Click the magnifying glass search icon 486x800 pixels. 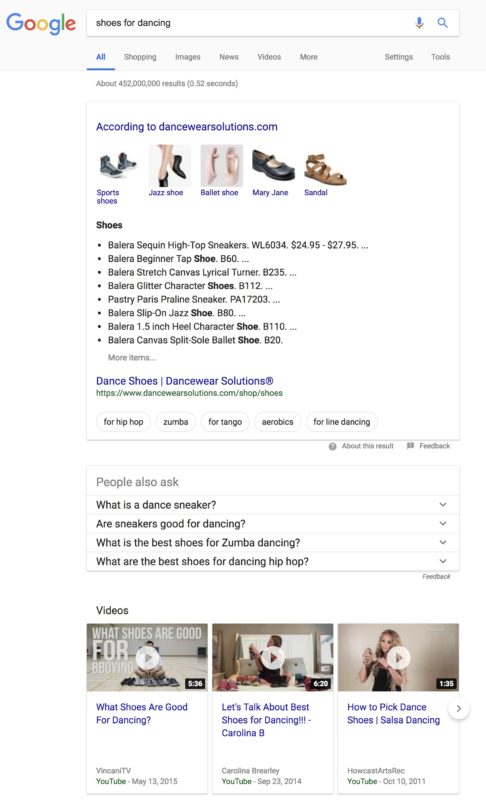pyautogui.click(x=443, y=22)
